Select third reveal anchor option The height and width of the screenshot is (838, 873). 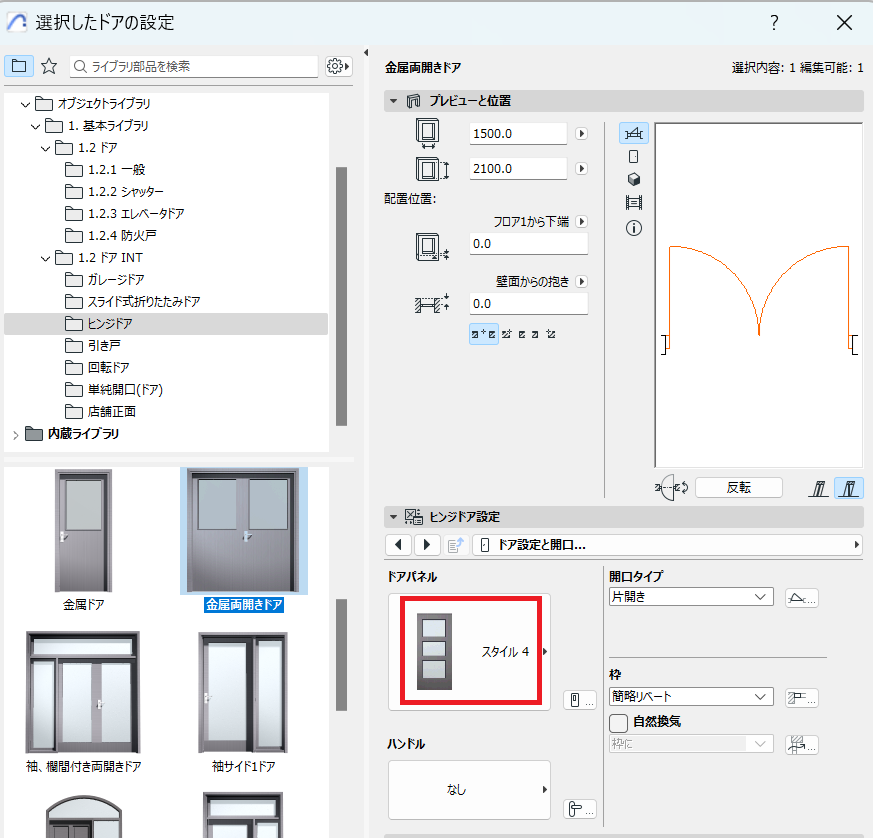[x=522, y=334]
